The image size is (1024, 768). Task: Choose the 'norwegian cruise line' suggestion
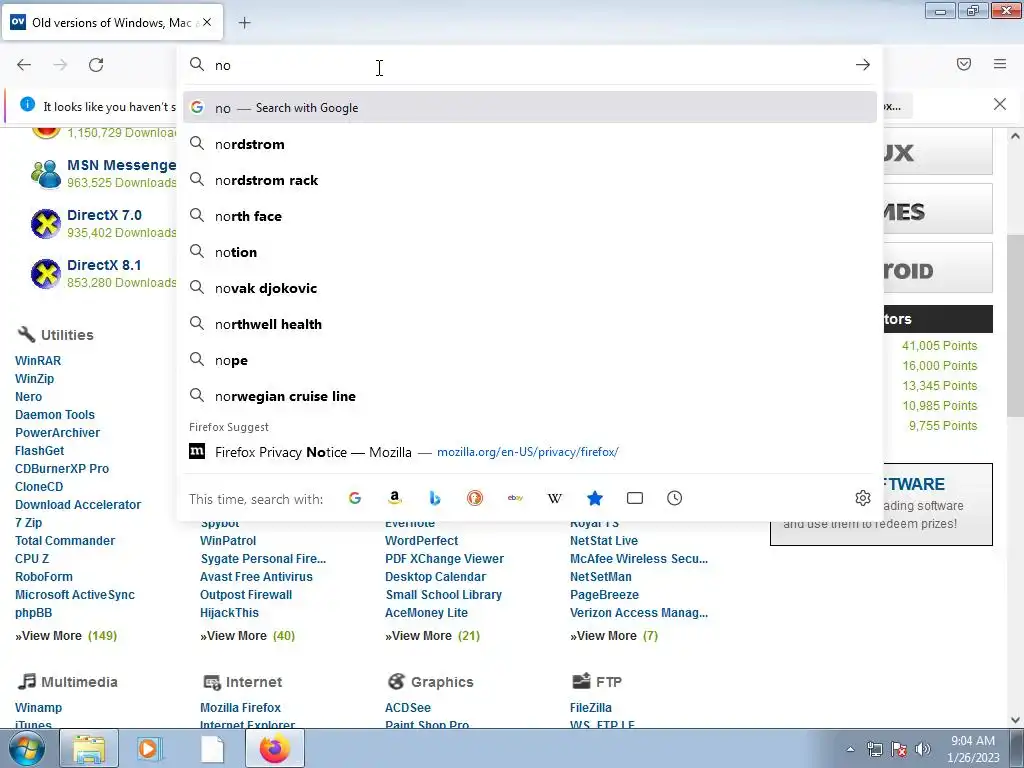click(x=530, y=396)
